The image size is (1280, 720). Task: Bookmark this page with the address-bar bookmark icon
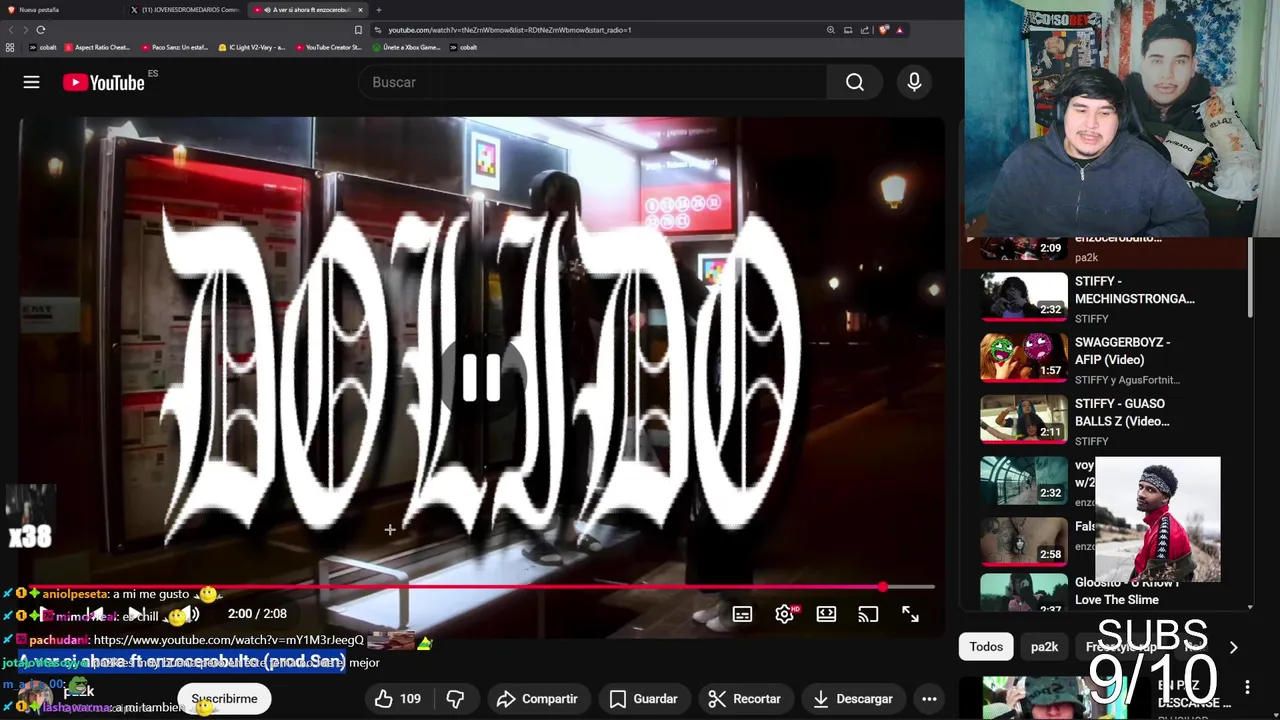point(358,30)
